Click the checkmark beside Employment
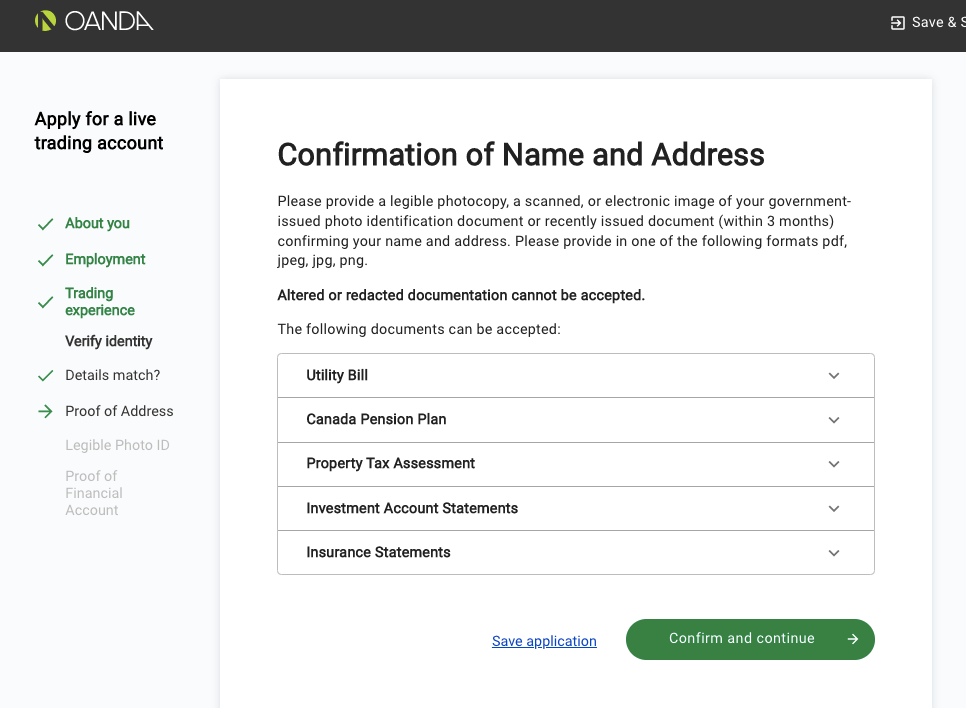 [46, 260]
